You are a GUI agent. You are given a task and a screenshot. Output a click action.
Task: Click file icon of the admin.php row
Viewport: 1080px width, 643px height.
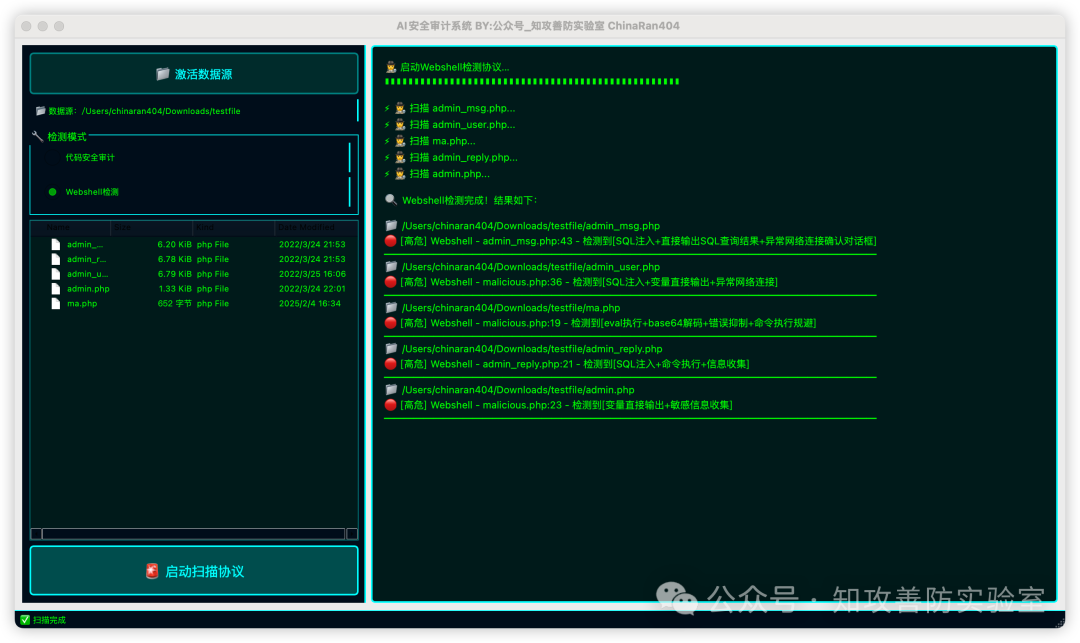pos(56,289)
